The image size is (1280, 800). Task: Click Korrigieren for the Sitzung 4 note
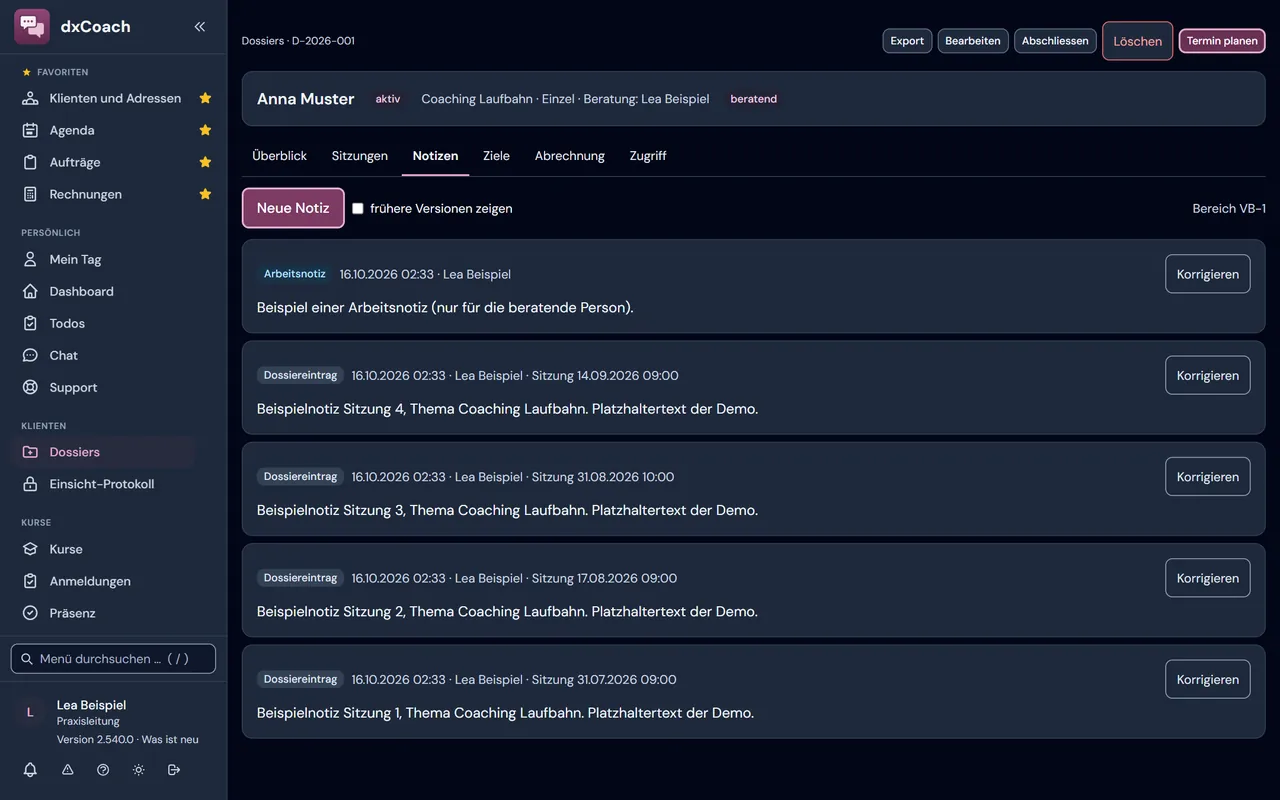pyautogui.click(x=1208, y=376)
